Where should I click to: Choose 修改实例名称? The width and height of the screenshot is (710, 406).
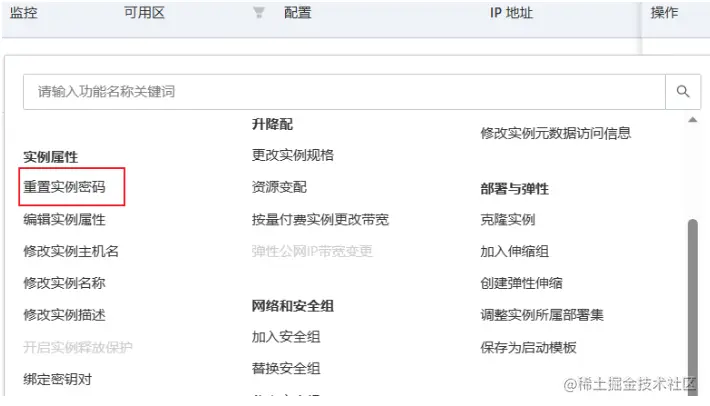[x=64, y=283]
